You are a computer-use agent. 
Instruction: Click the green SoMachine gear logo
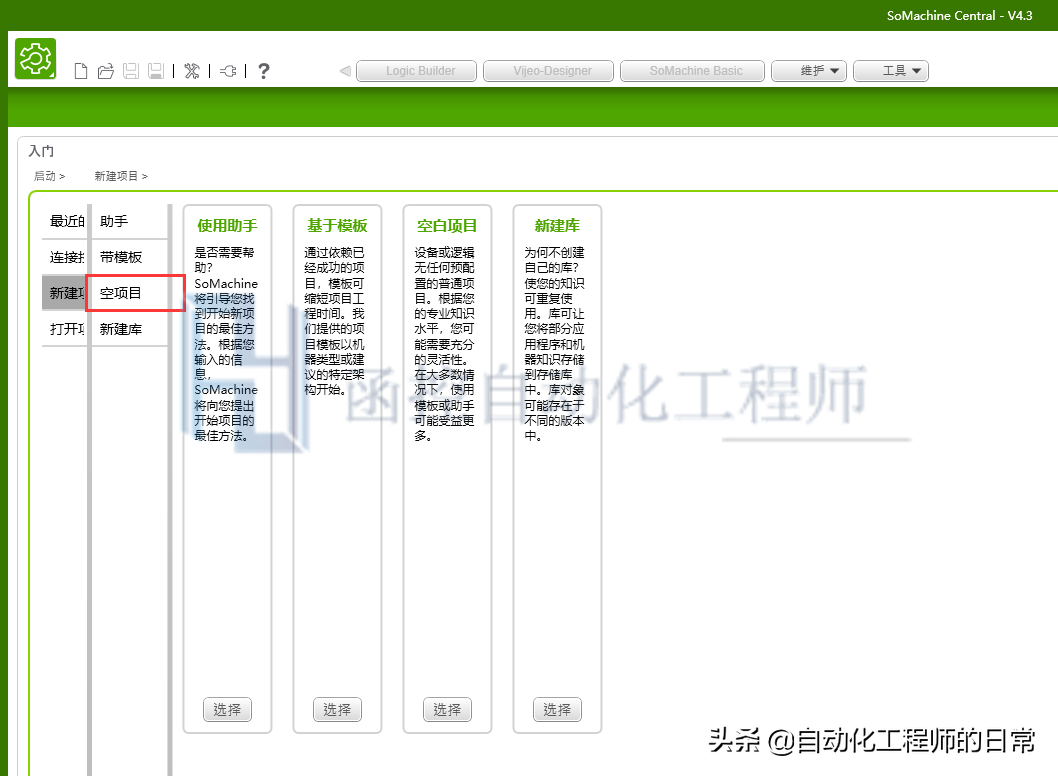35,59
